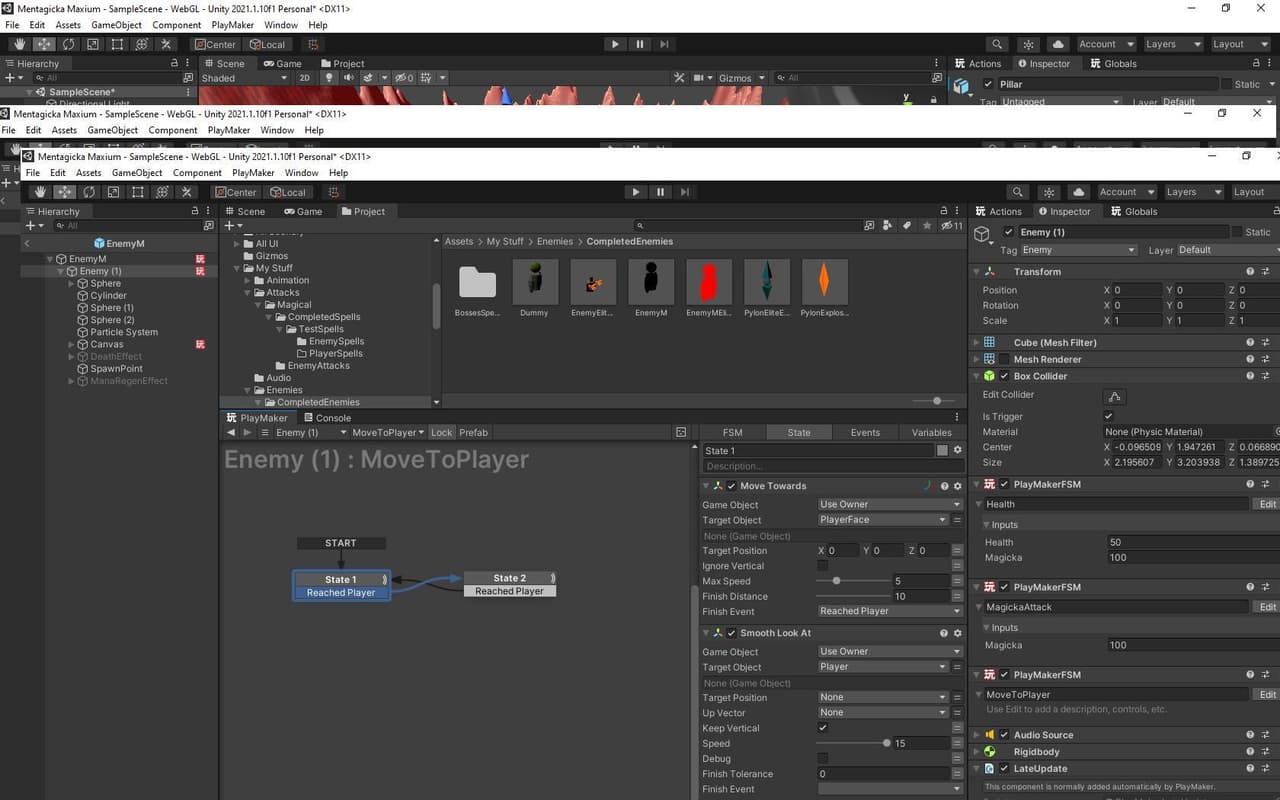Open the PlayMaker menu in the front window
The width and height of the screenshot is (1280, 800).
click(x=253, y=173)
